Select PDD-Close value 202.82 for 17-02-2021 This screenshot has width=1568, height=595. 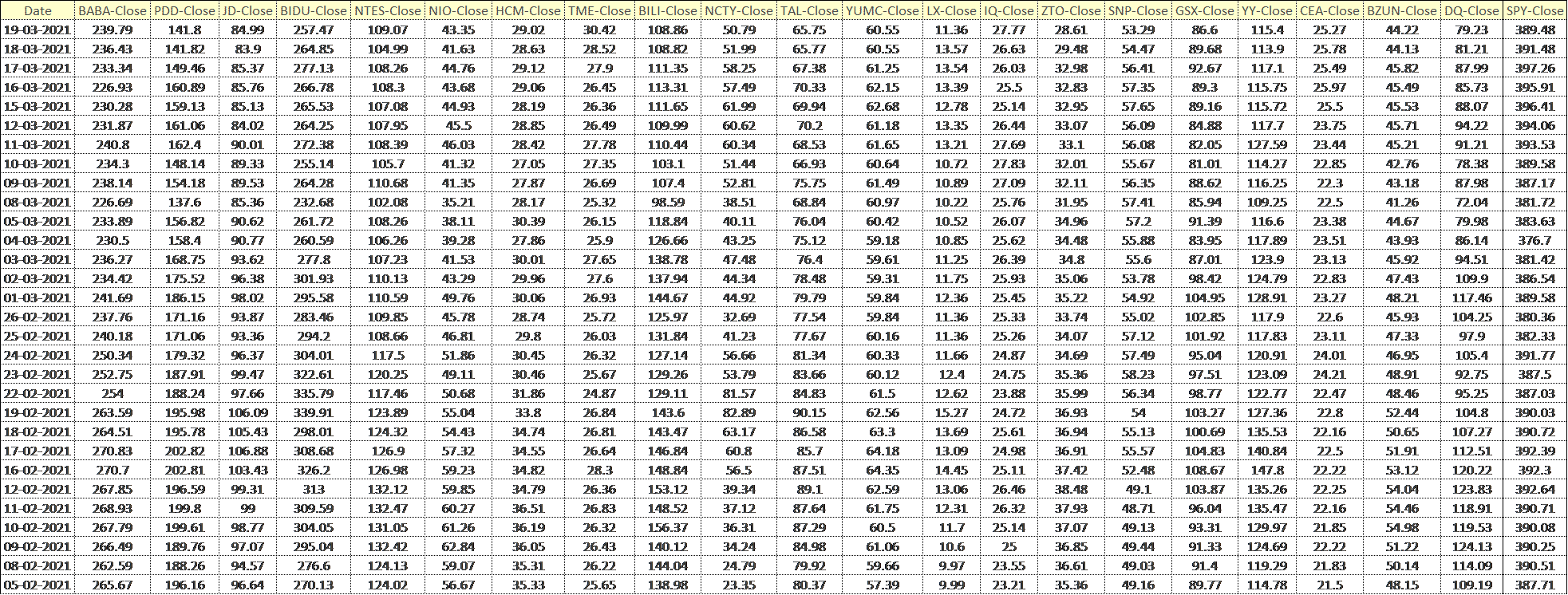tap(184, 451)
